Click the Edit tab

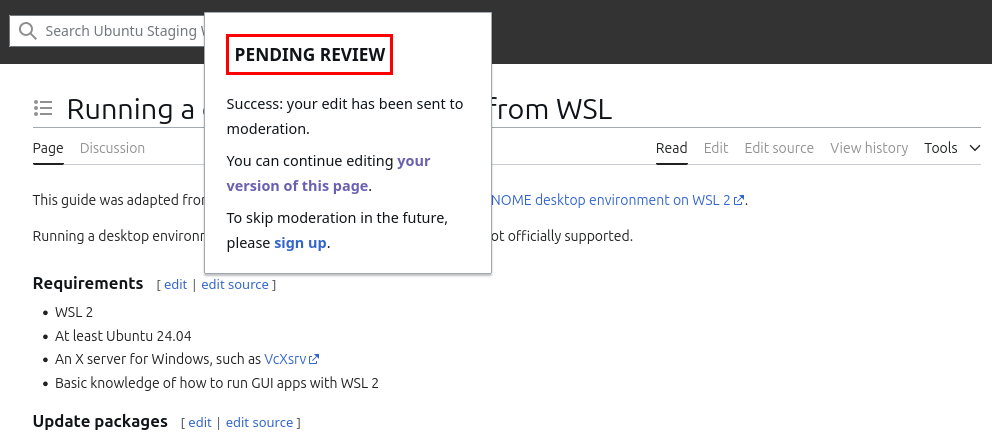716,148
